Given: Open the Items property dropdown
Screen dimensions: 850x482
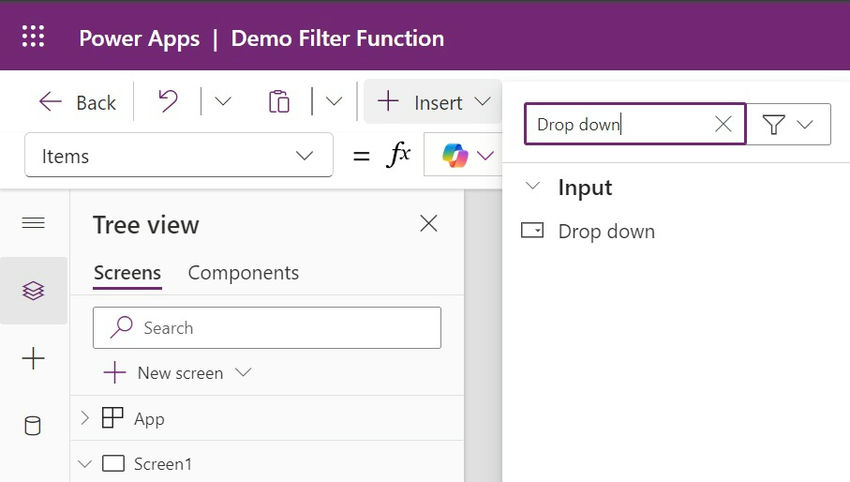Looking at the screenshot, I should pyautogui.click(x=179, y=156).
